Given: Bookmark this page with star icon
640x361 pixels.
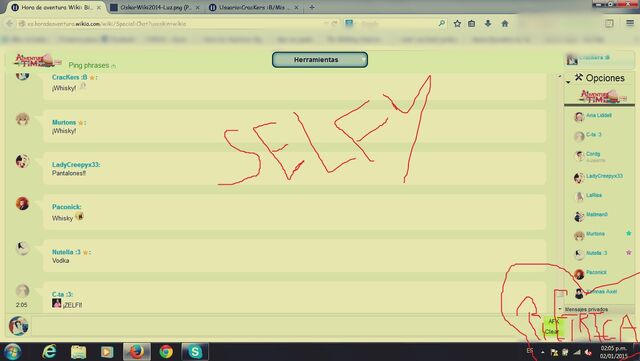Looking at the screenshot, I should click(x=457, y=24).
